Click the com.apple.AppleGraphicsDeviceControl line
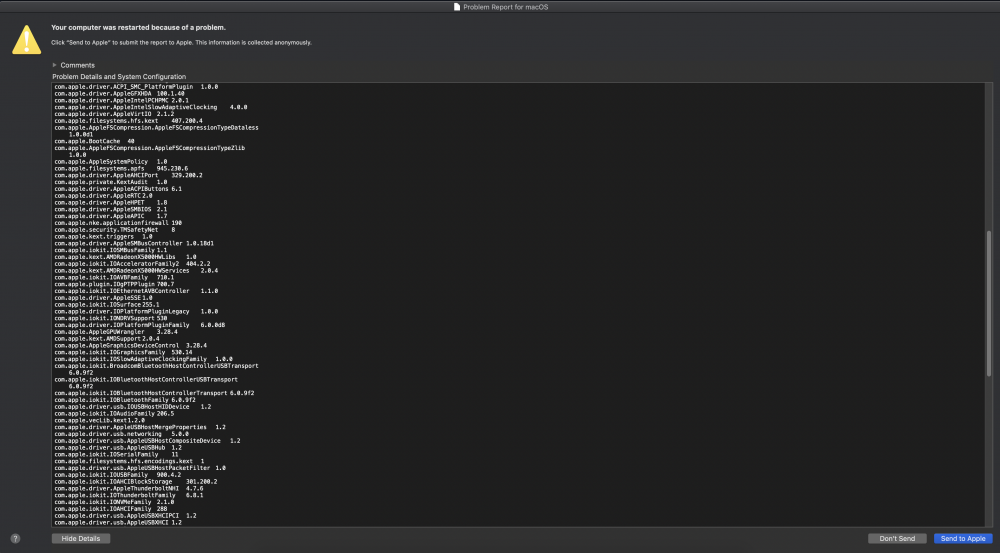This screenshot has height=553, width=1000. coord(131,346)
